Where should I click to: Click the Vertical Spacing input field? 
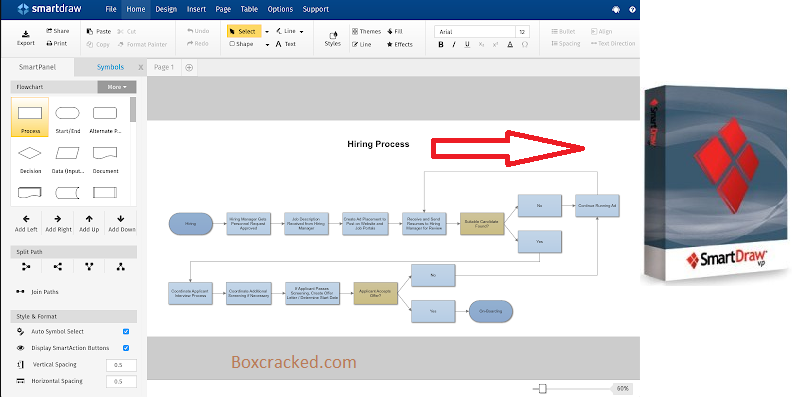(x=121, y=365)
